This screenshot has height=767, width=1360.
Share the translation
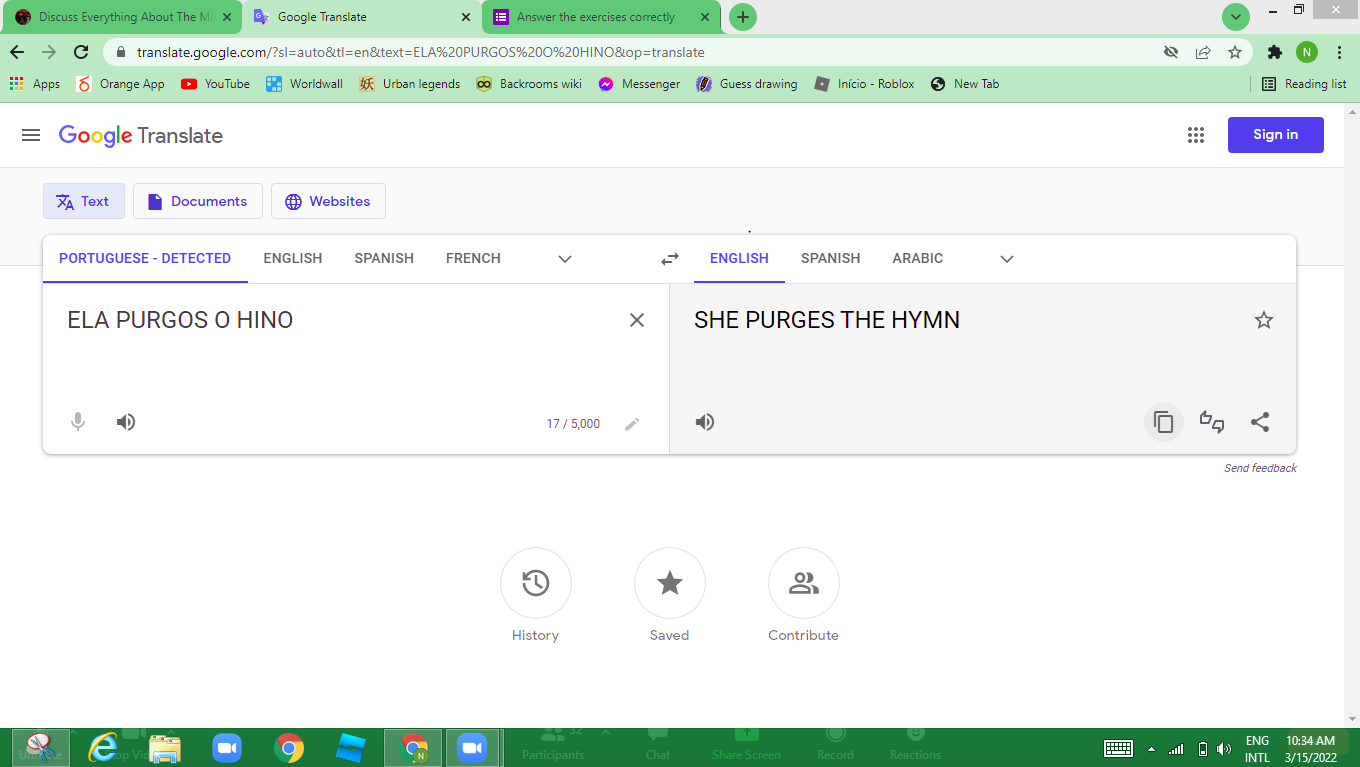[1260, 422]
